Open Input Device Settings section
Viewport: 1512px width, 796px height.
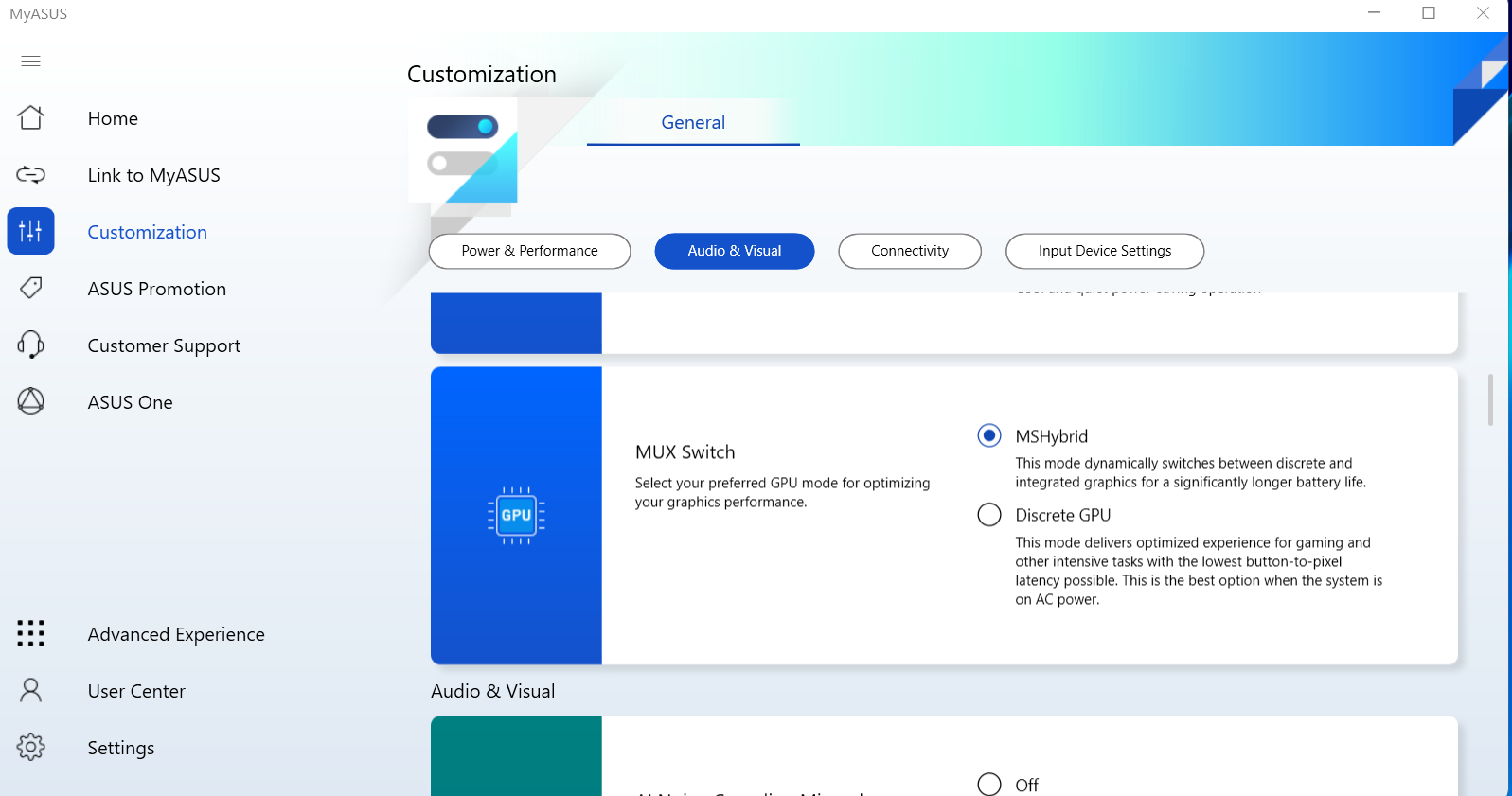(1104, 251)
